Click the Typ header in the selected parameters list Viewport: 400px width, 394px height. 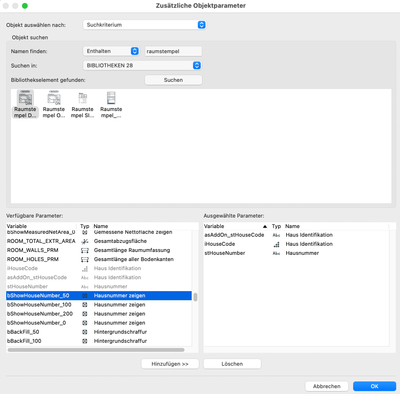[276, 226]
